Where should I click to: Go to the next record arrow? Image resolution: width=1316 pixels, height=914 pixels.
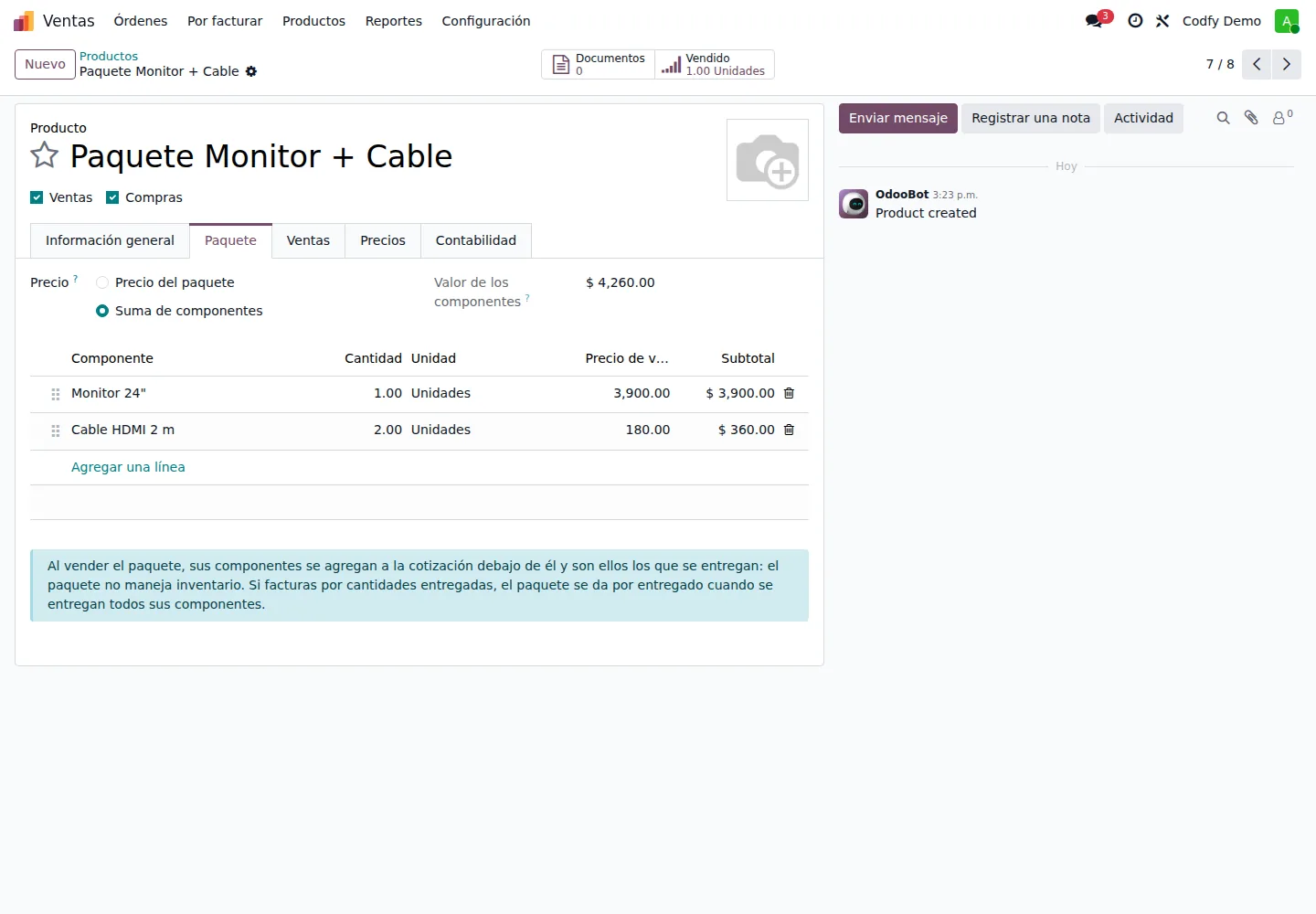pos(1287,64)
